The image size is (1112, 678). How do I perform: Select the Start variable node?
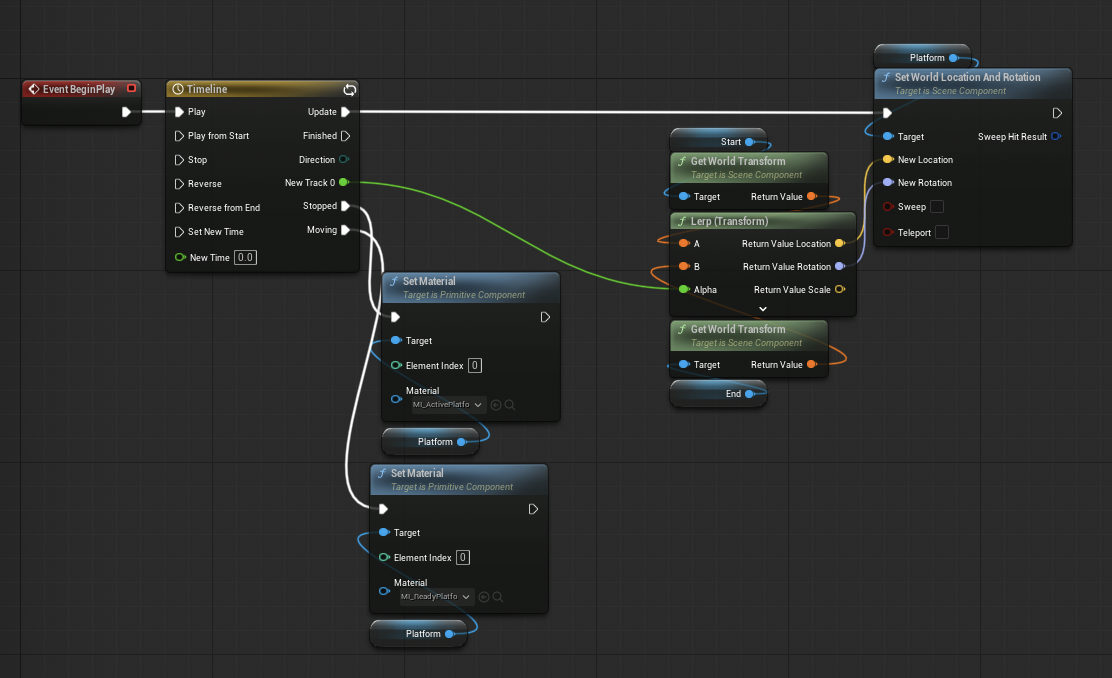(x=718, y=141)
